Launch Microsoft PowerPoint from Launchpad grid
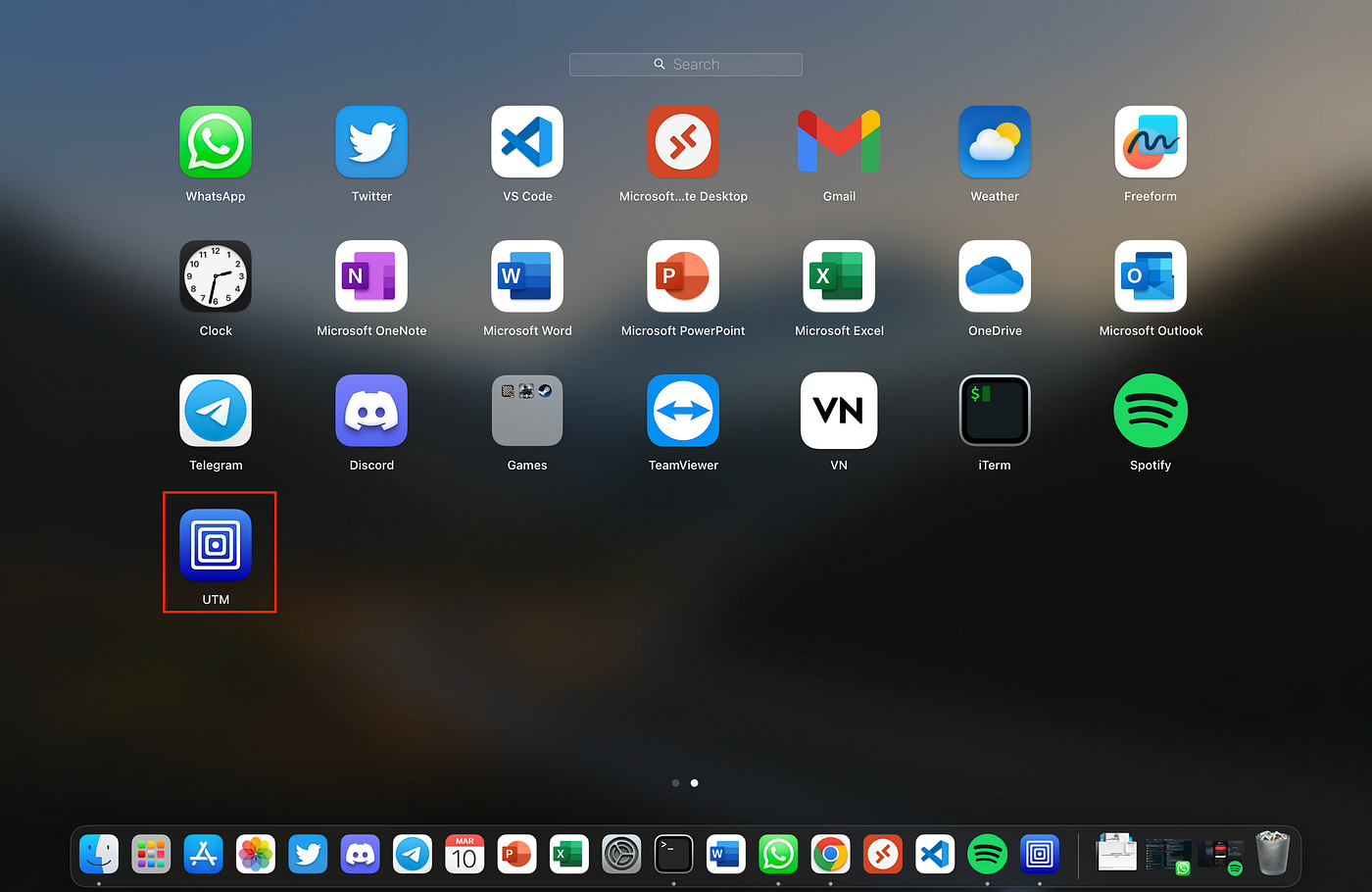This screenshot has height=892, width=1372. (683, 276)
